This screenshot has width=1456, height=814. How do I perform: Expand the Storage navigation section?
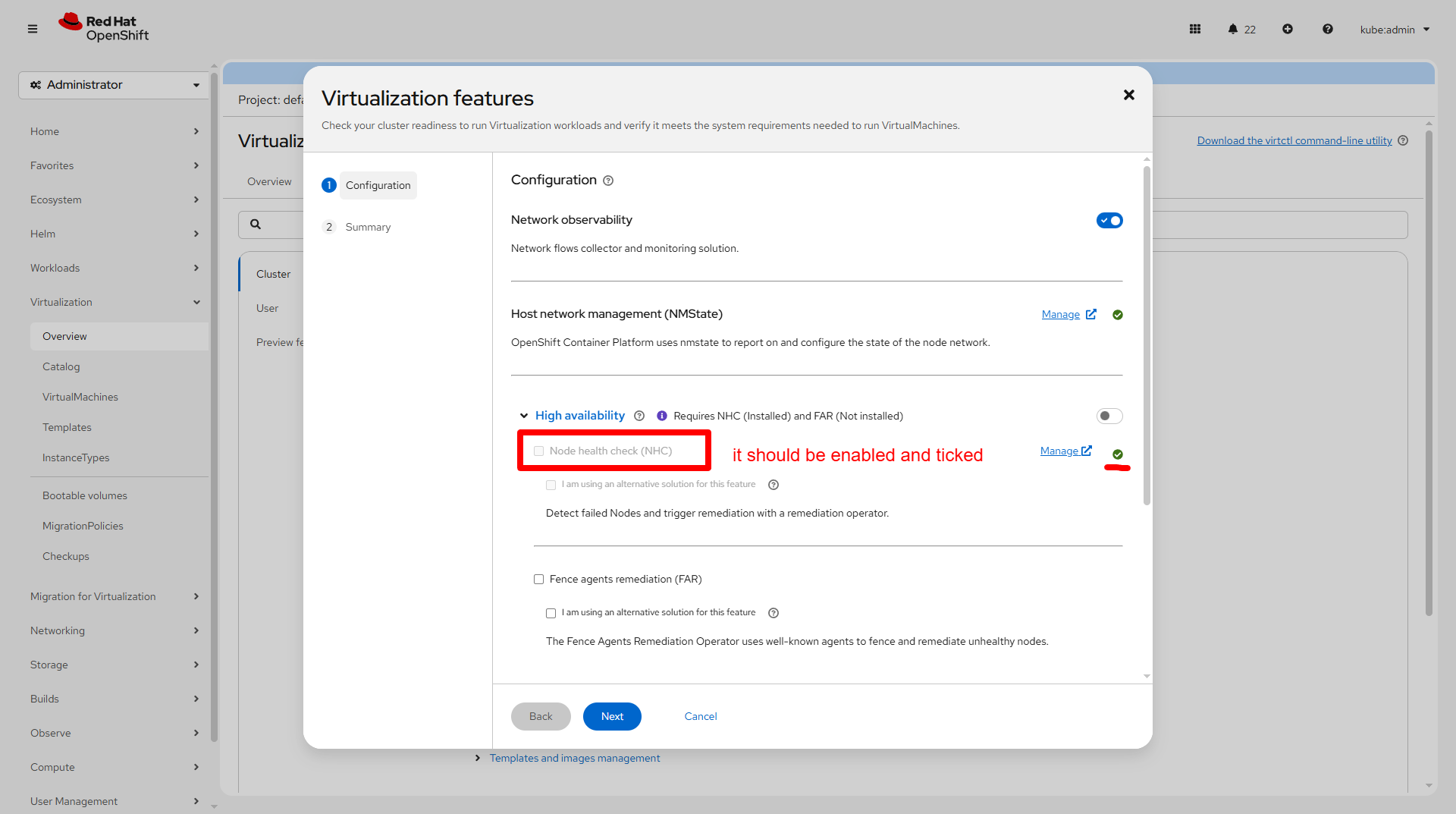pos(115,665)
